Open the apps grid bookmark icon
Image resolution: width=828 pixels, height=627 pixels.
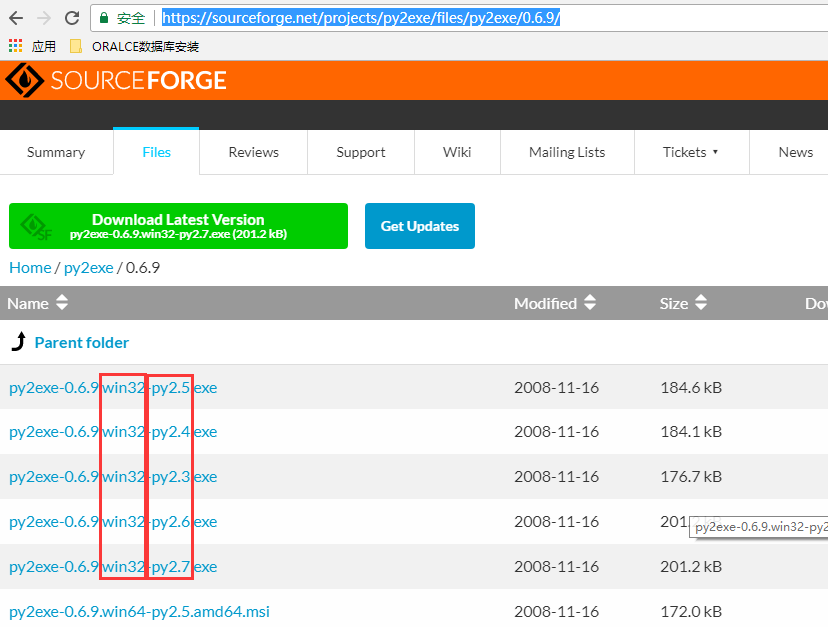[15, 46]
